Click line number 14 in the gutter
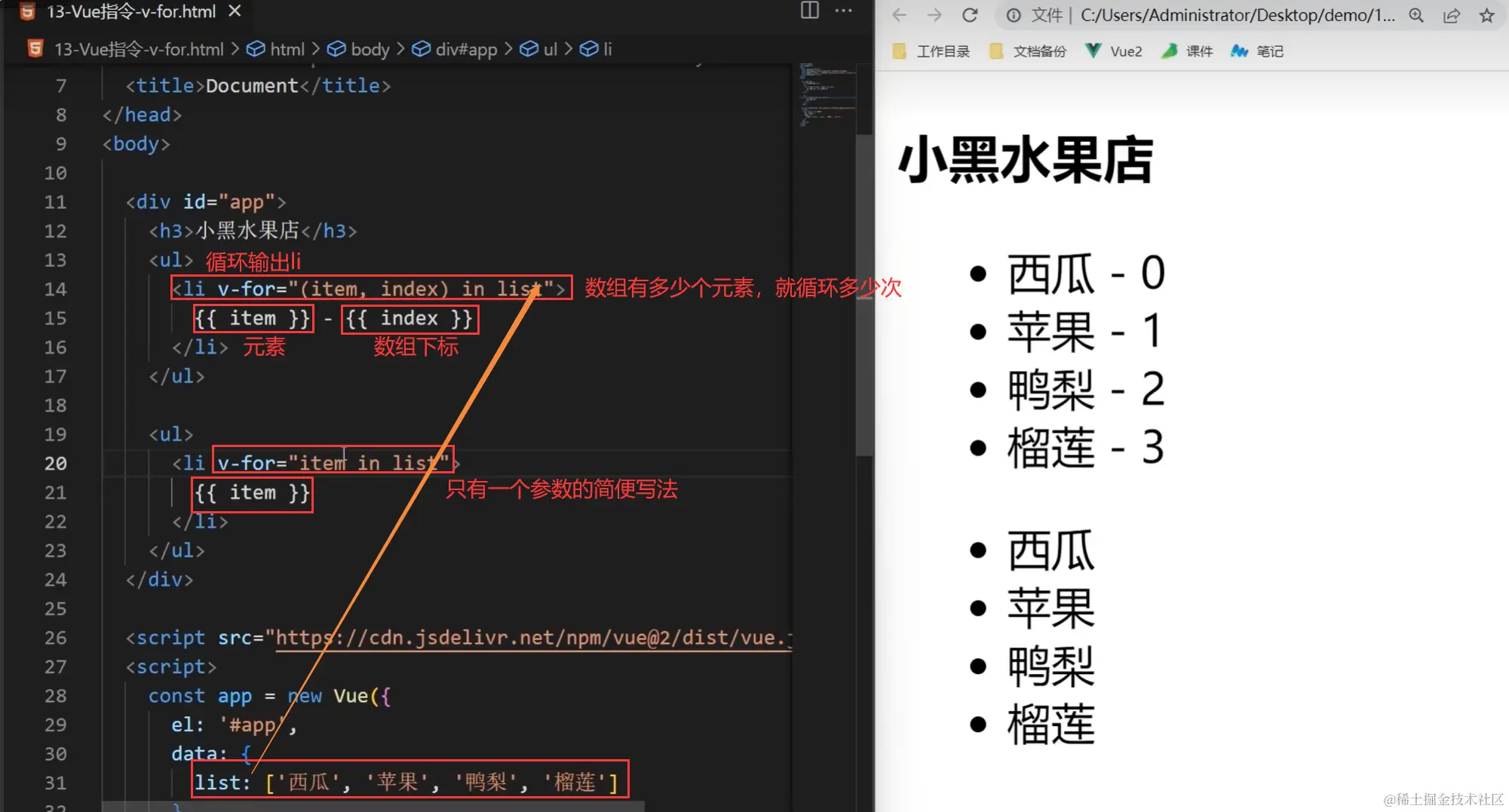Screen dimensions: 1509x812 [x=55, y=290]
